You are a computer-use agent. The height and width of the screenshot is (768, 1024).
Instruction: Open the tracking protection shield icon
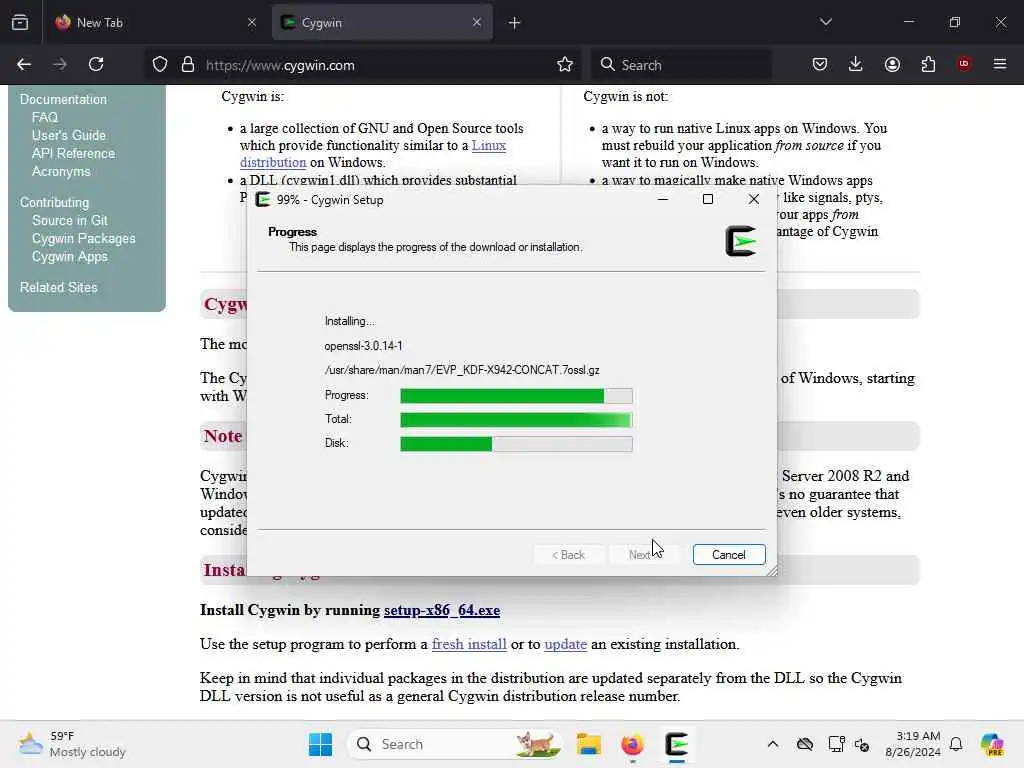pyautogui.click(x=160, y=65)
